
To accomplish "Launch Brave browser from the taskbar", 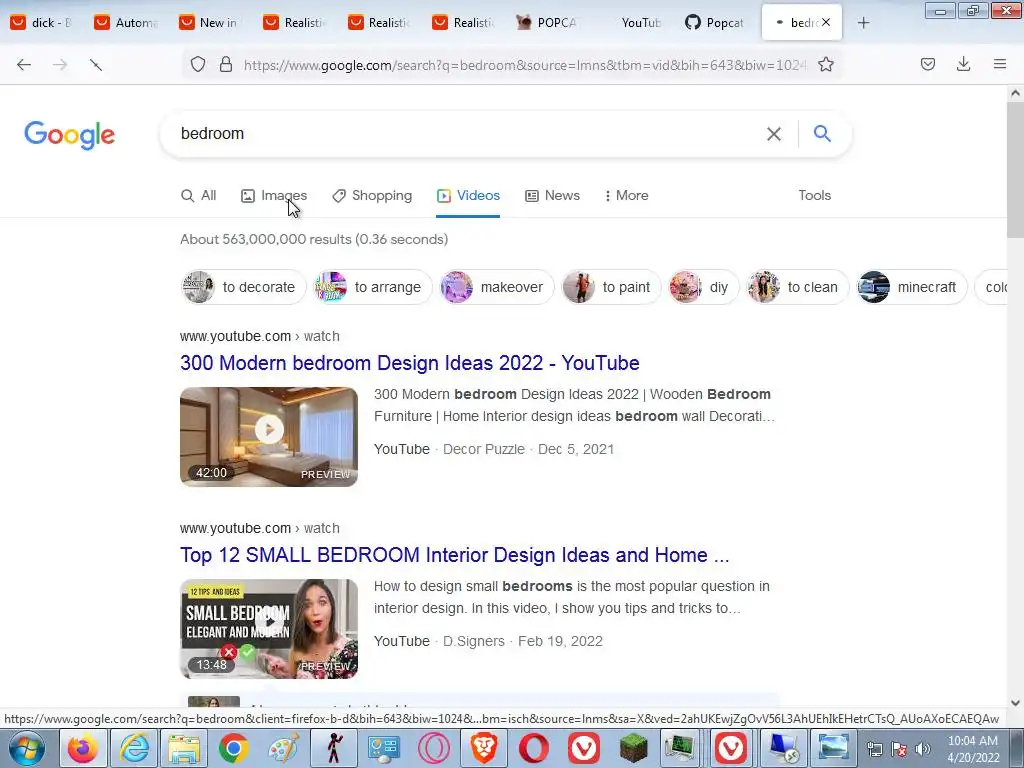I will (x=484, y=748).
